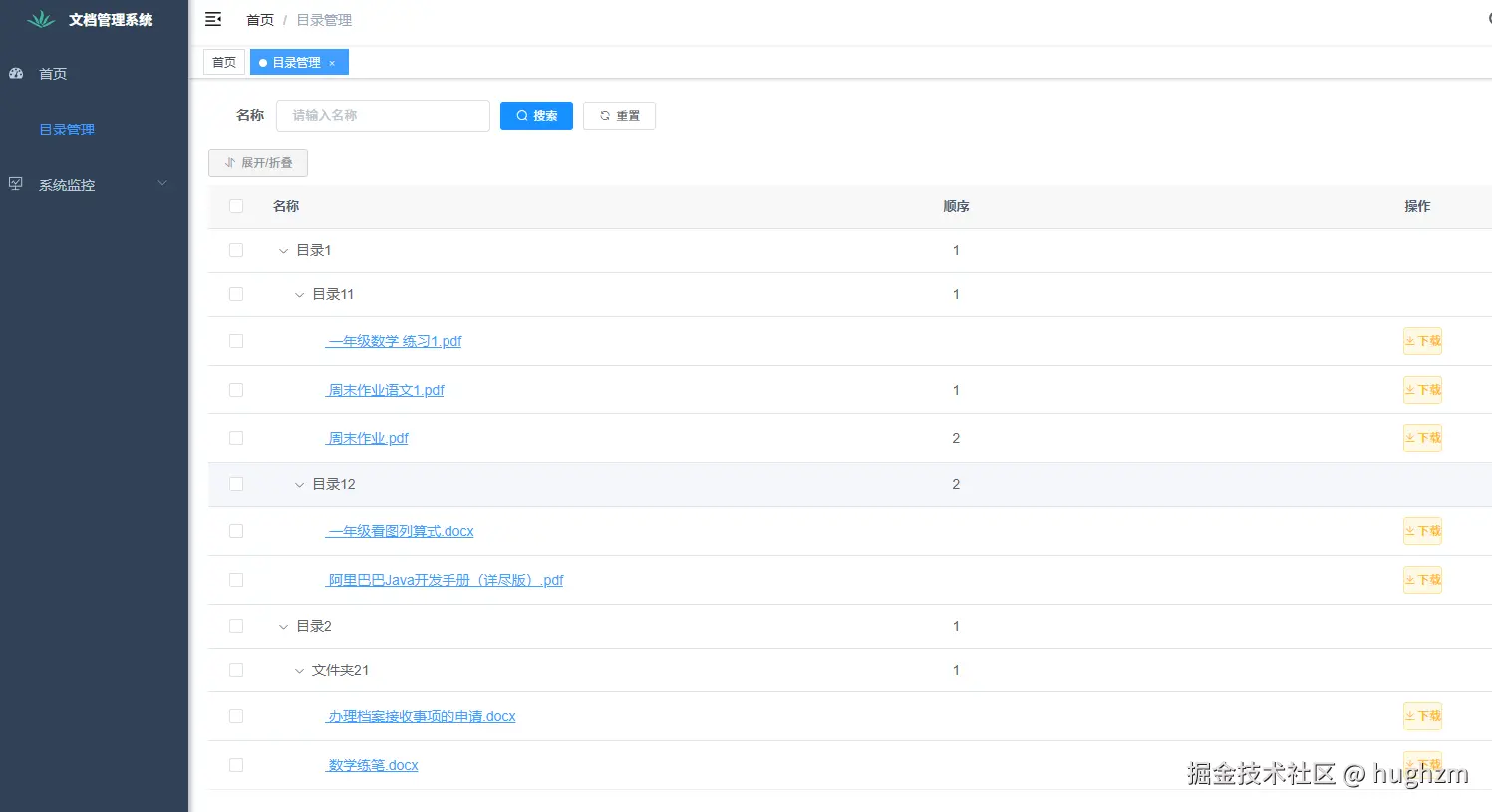Switch to the 首页 tab
The height and width of the screenshot is (812, 1492).
224,62
